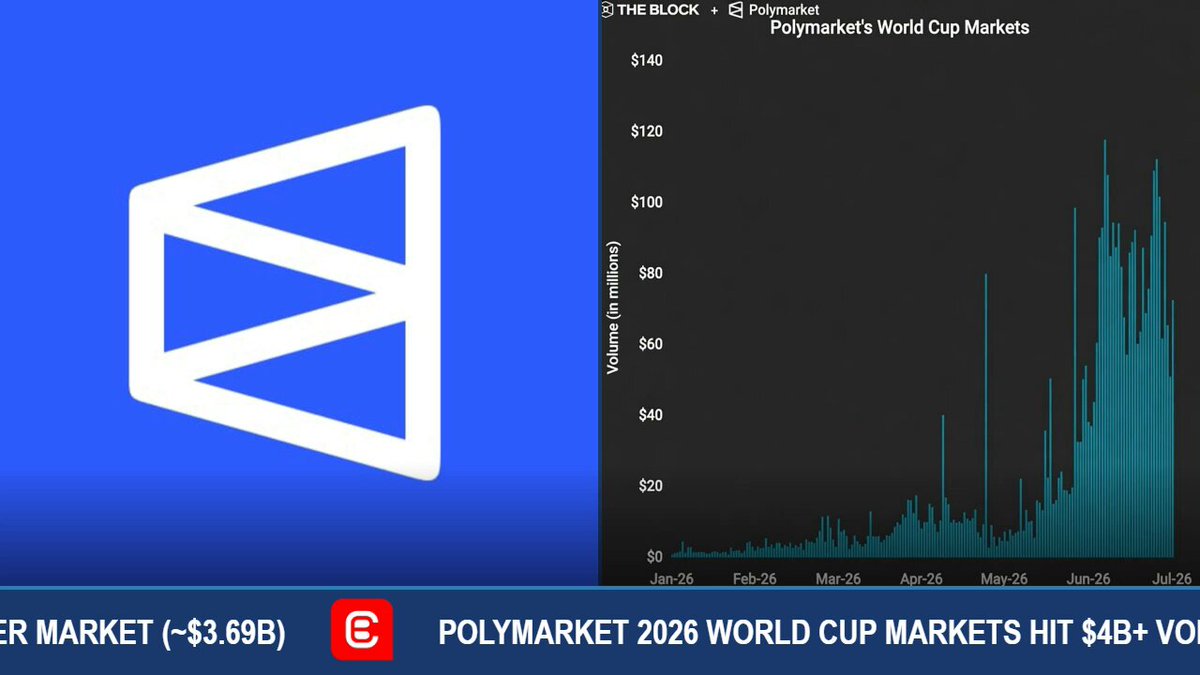Click the Jul-26 x-axis label
This screenshot has width=1200, height=675.
pos(1171,579)
